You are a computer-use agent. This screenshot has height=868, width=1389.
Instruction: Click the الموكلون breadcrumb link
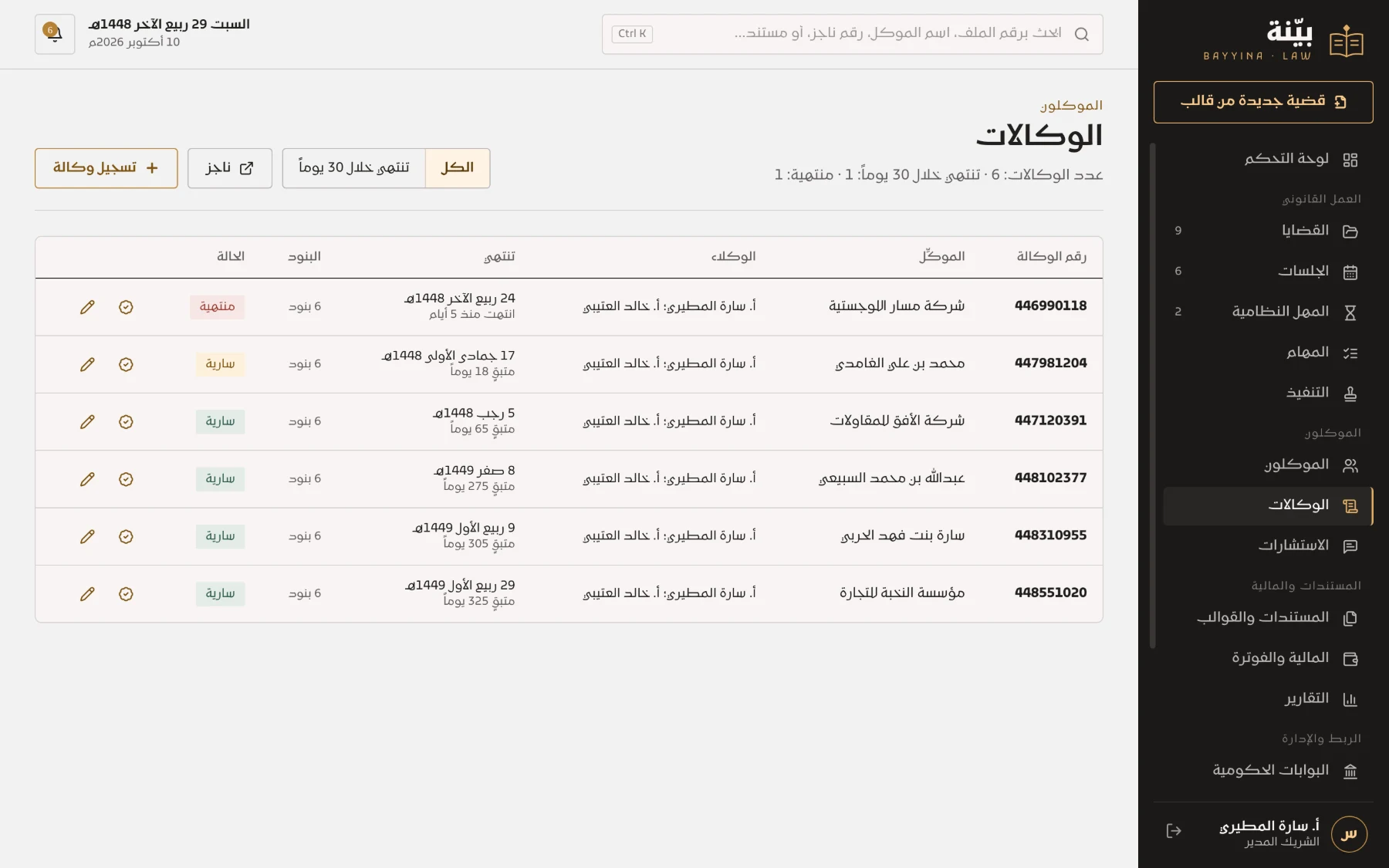coord(1071,106)
